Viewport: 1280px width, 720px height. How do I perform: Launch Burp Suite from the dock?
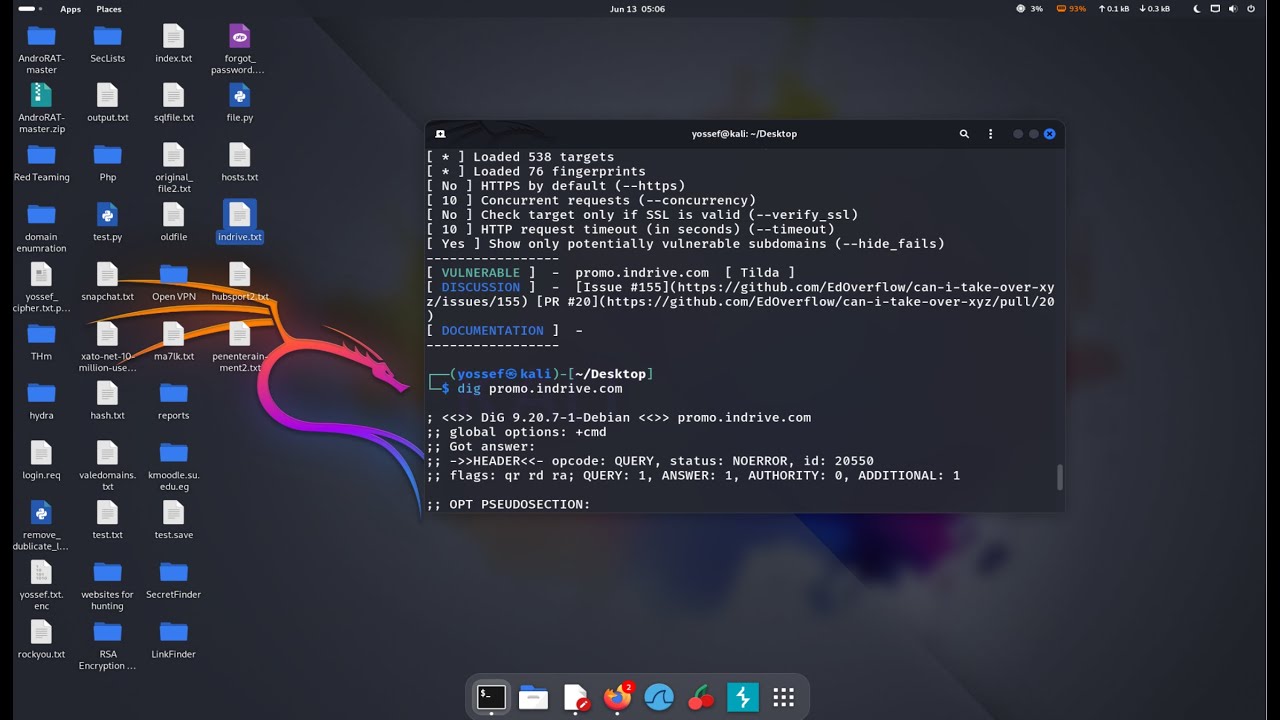click(743, 697)
